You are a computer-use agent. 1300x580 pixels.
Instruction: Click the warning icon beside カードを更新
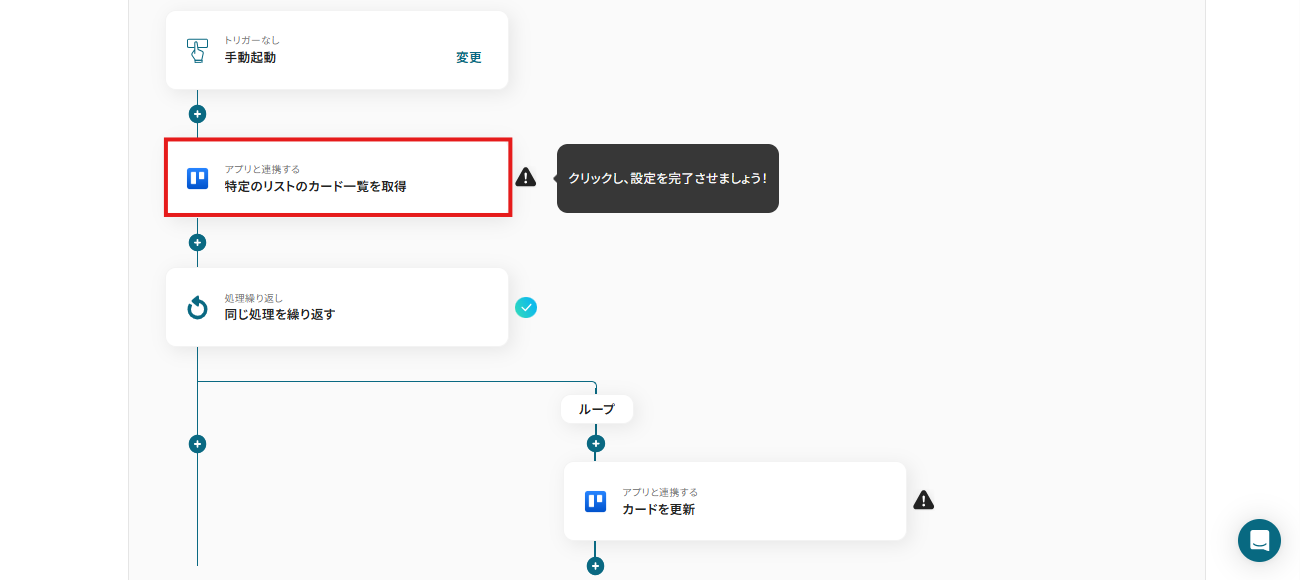click(924, 500)
